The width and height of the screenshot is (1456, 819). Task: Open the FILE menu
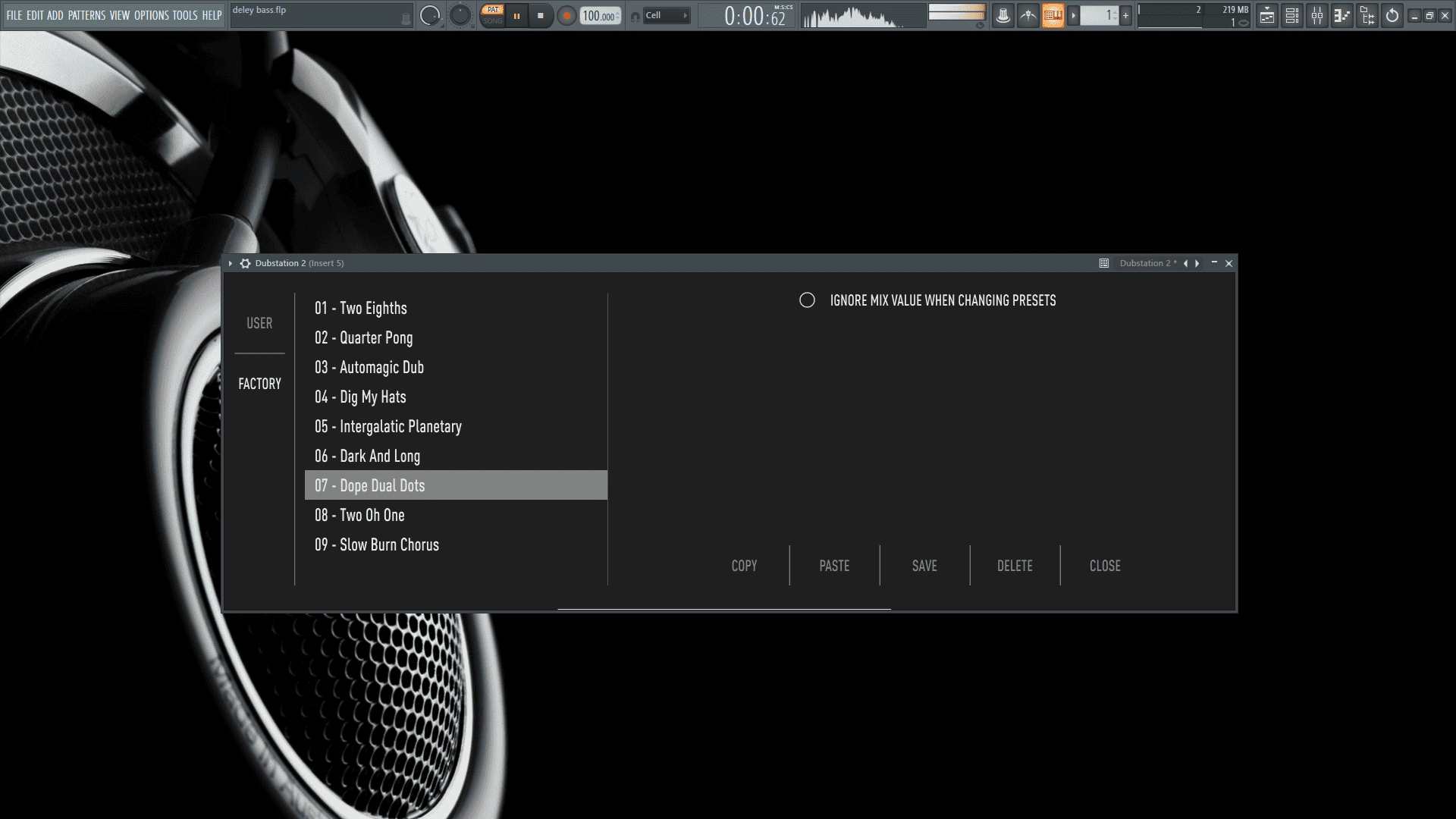(14, 15)
